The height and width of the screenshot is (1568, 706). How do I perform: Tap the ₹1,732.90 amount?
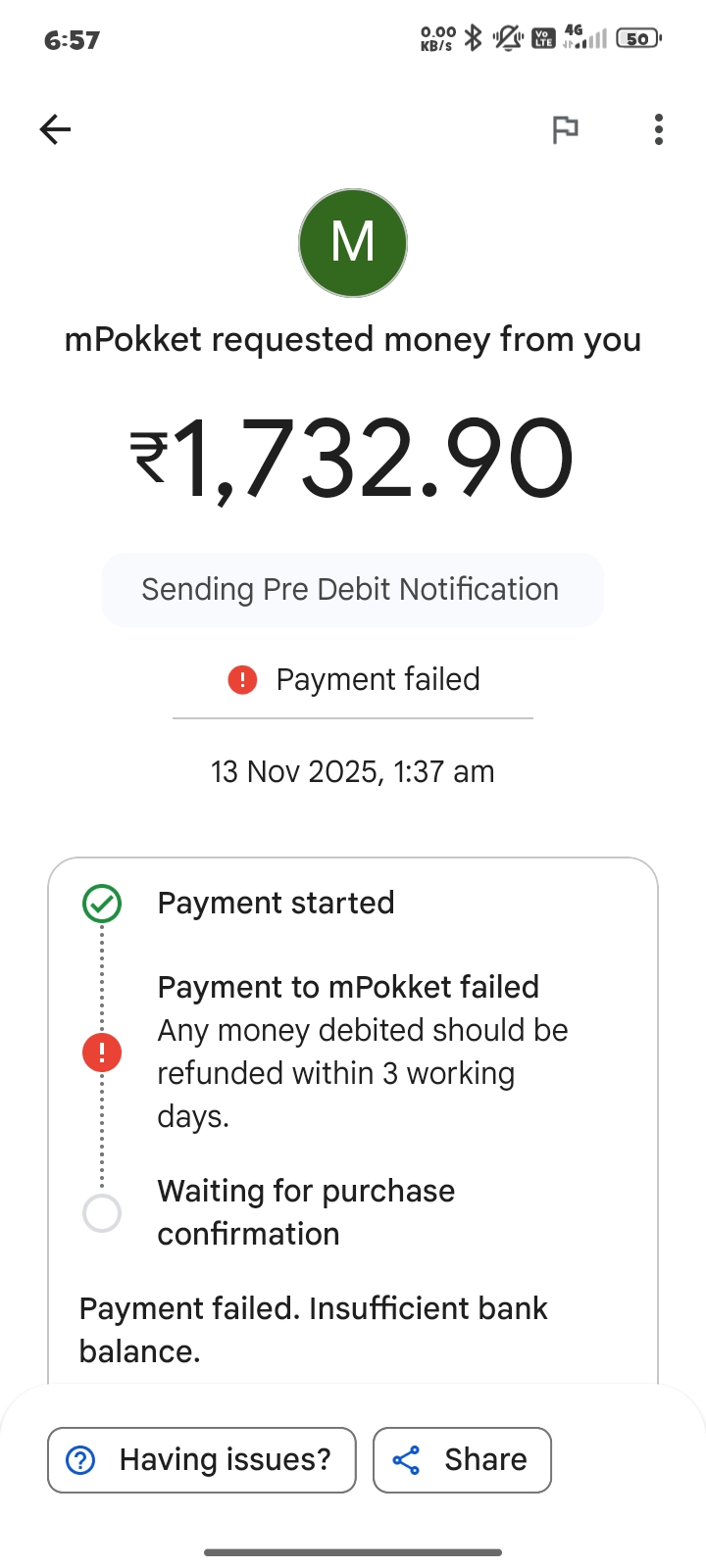pyautogui.click(x=353, y=459)
